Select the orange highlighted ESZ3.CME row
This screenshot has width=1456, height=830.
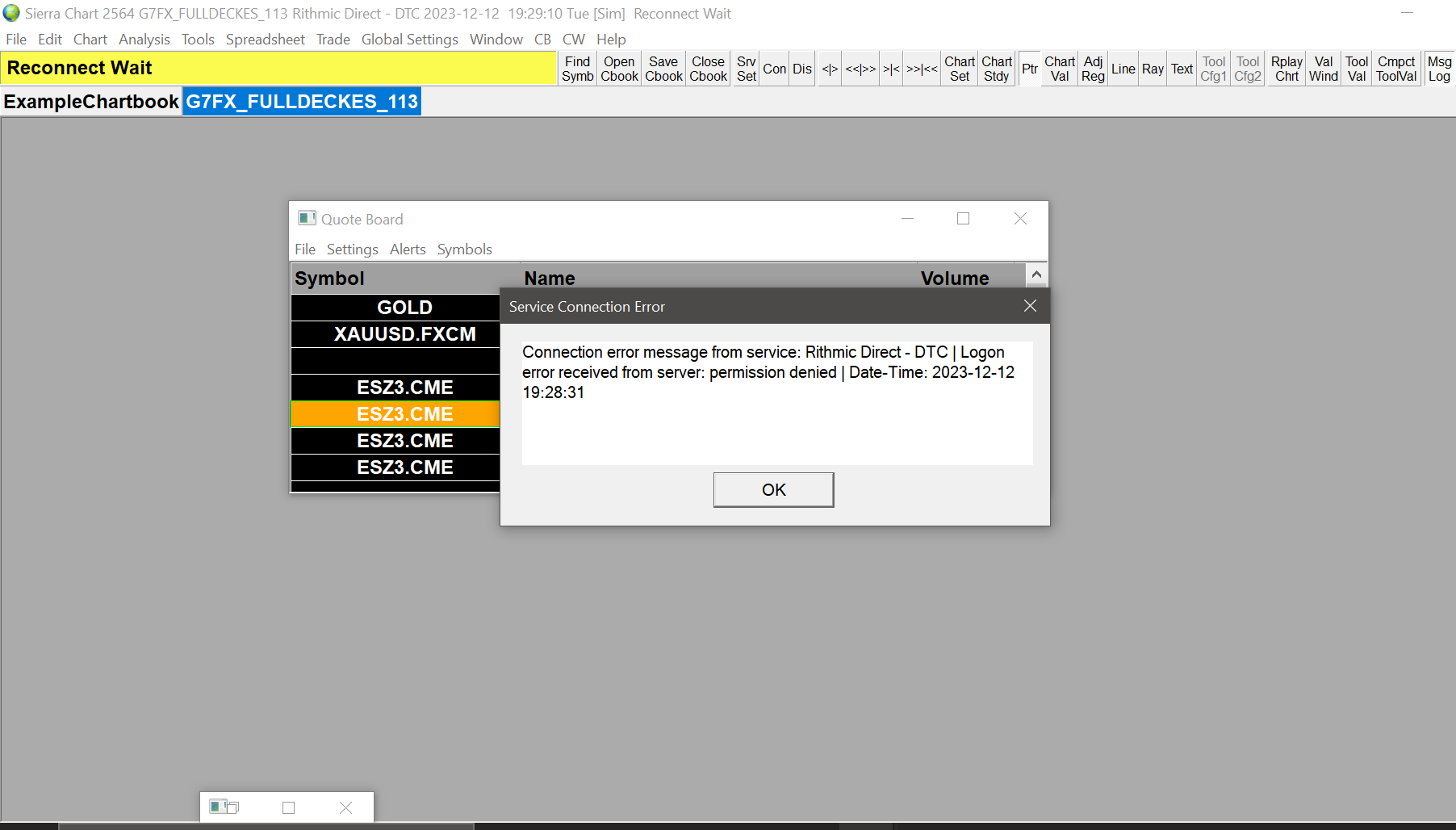tap(395, 414)
